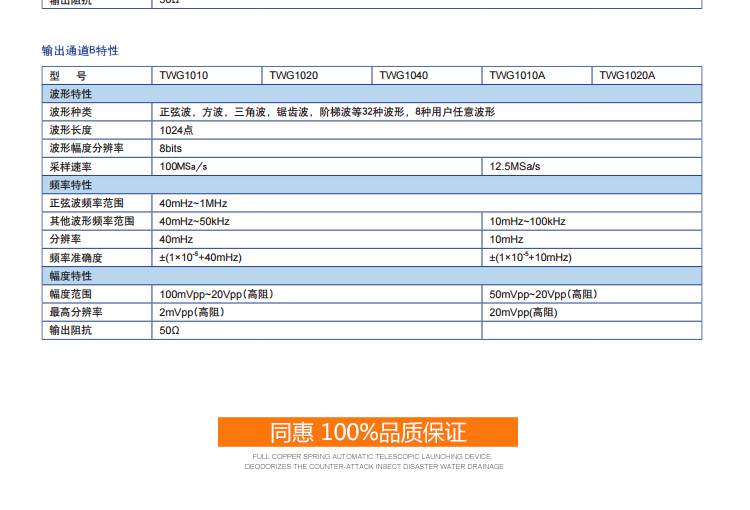Click the 波形种类 row label
Viewport: 750px width, 510px height.
71,112
